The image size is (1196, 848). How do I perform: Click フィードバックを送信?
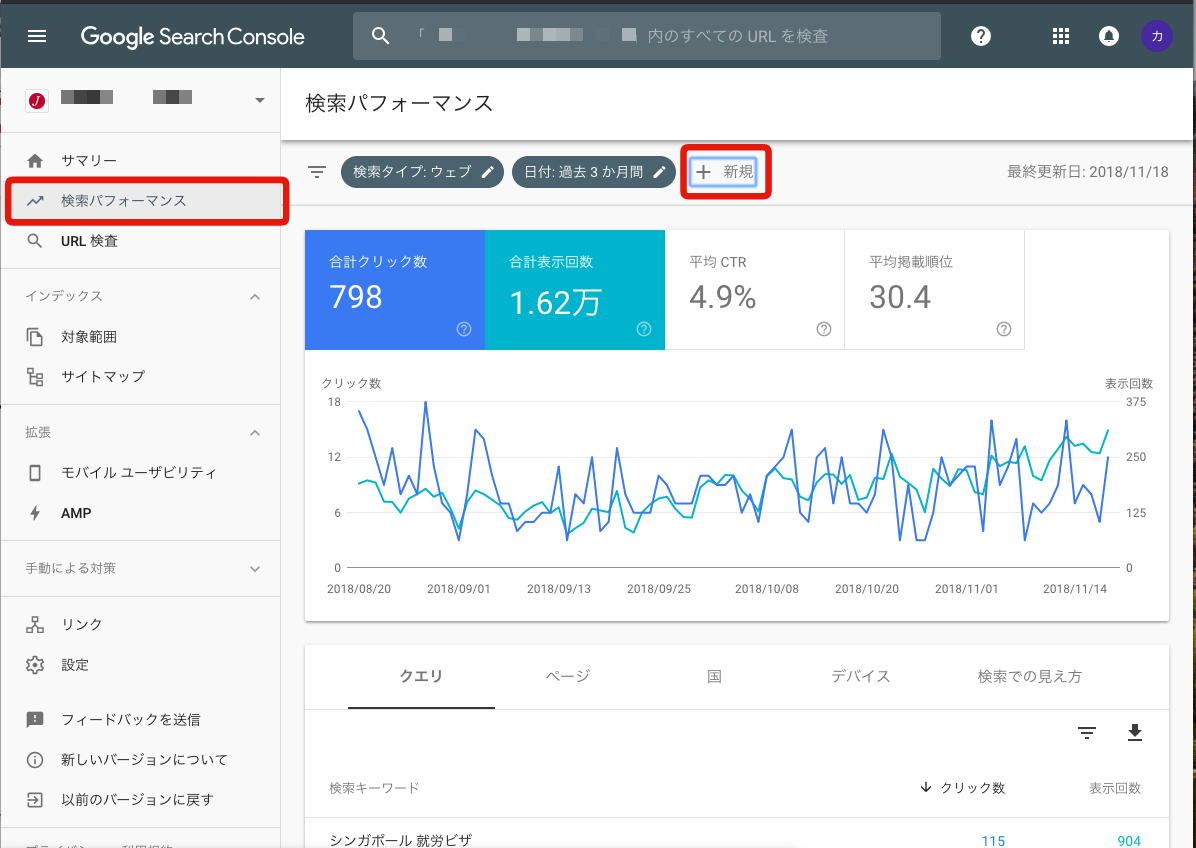pos(140,719)
